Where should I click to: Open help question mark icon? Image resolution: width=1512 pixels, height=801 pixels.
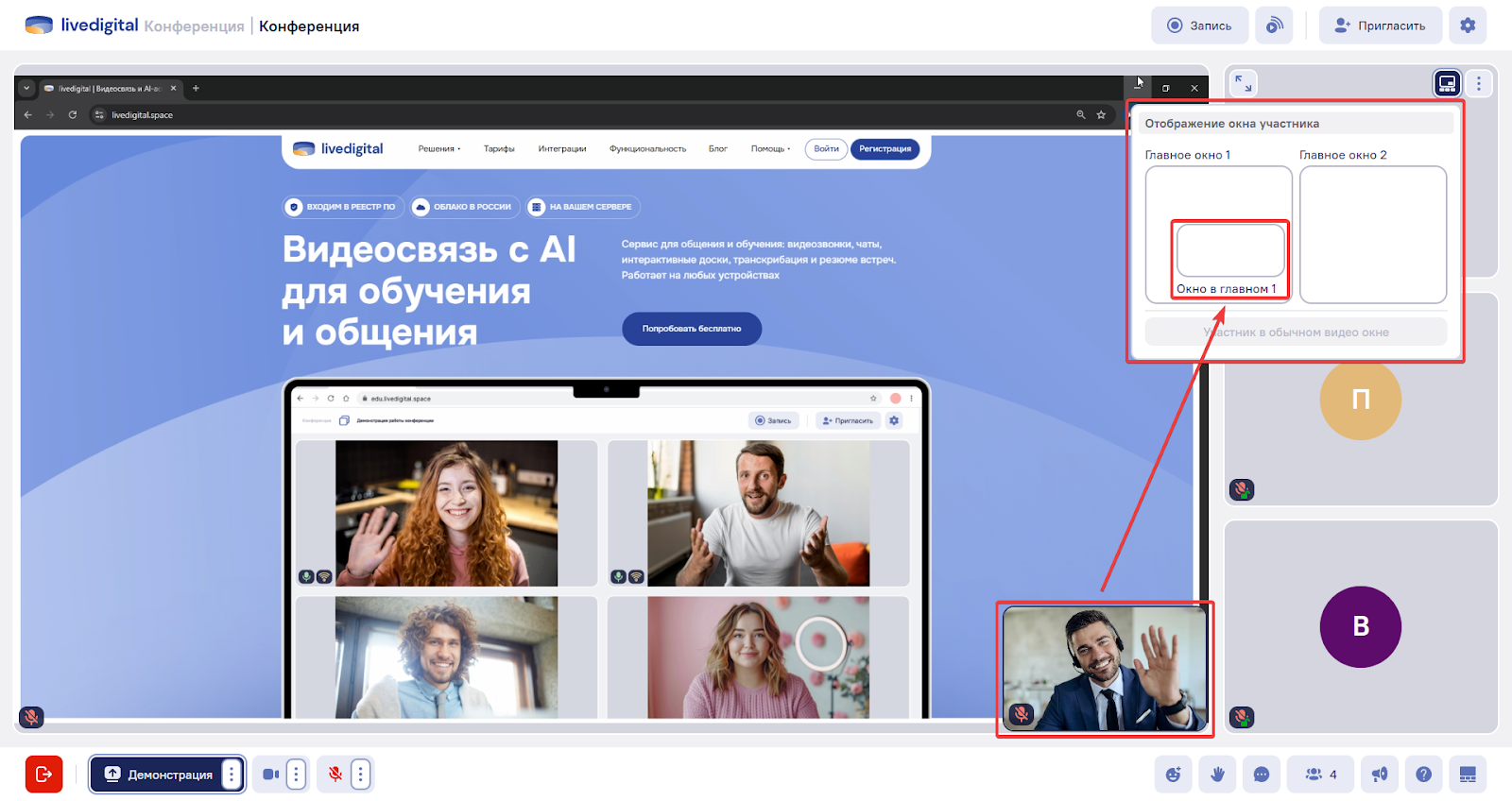pos(1424,775)
